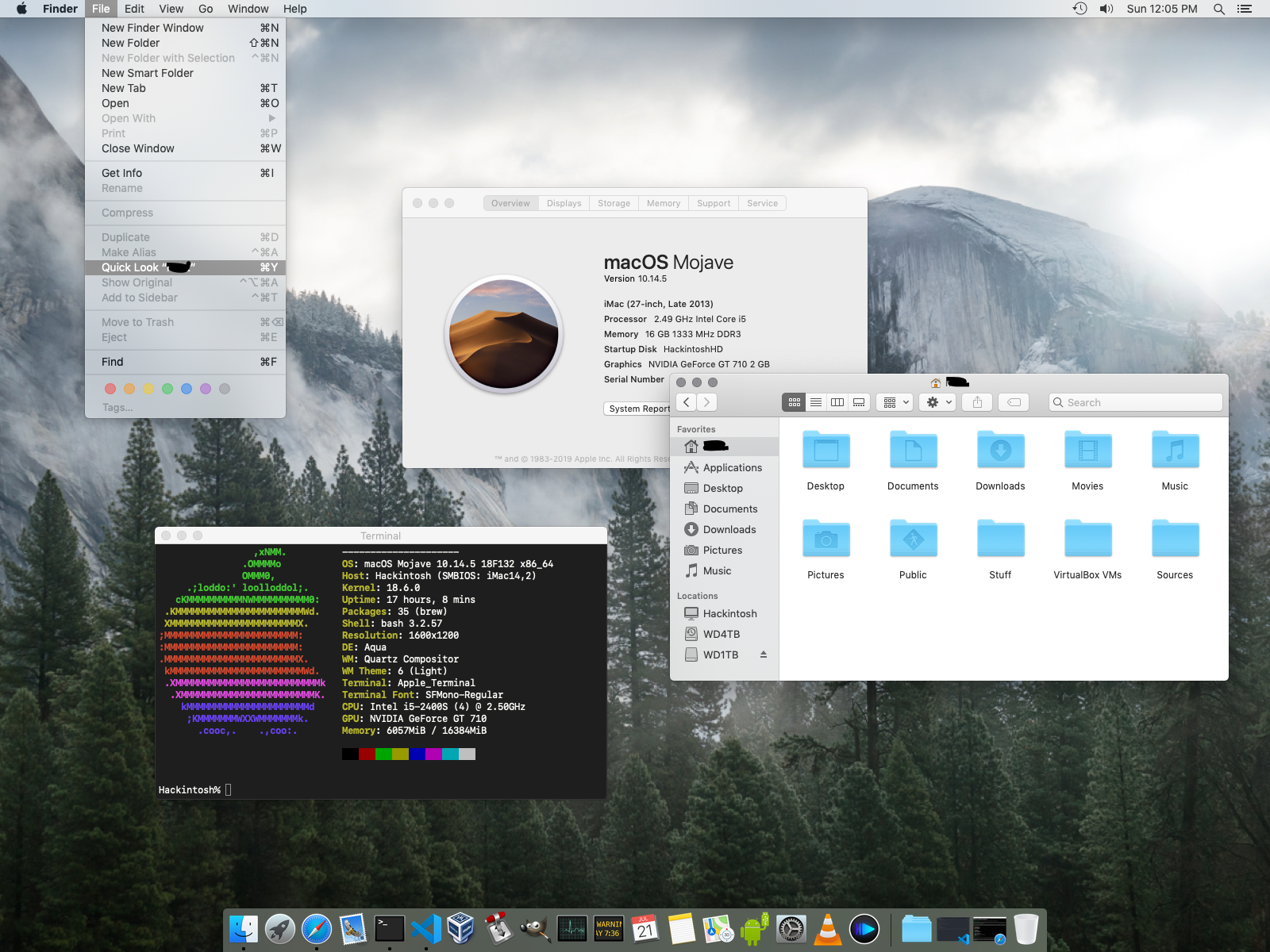Select Hackintosh under Locations in sidebar
Image resolution: width=1270 pixels, height=952 pixels.
(x=724, y=613)
